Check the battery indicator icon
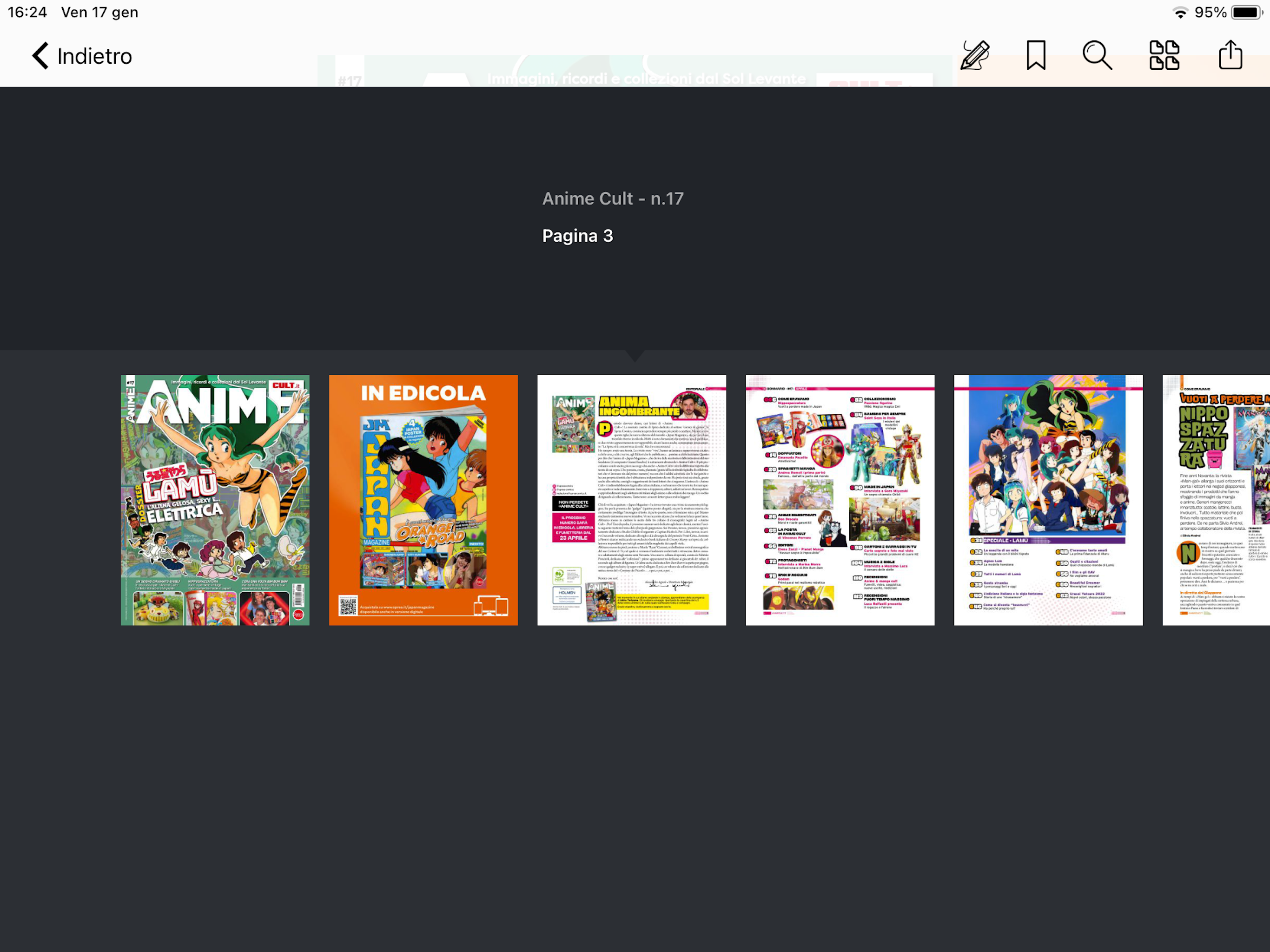The height and width of the screenshot is (952, 1270). tap(1247, 13)
